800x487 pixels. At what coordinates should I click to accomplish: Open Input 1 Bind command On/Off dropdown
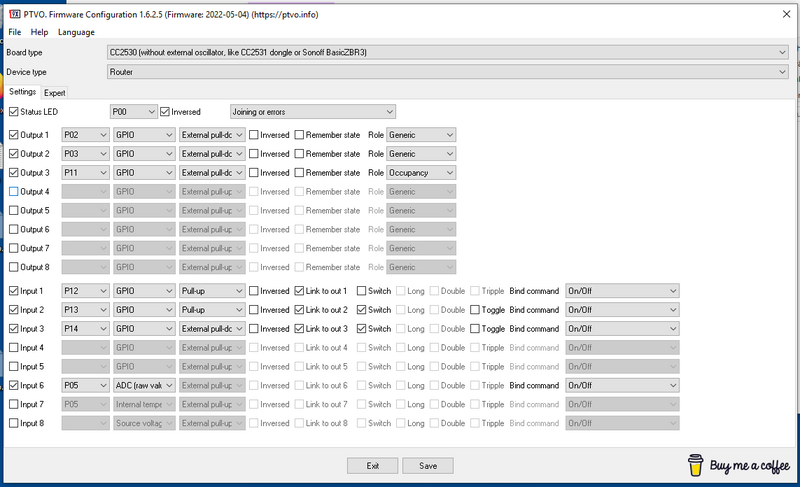[x=622, y=290]
